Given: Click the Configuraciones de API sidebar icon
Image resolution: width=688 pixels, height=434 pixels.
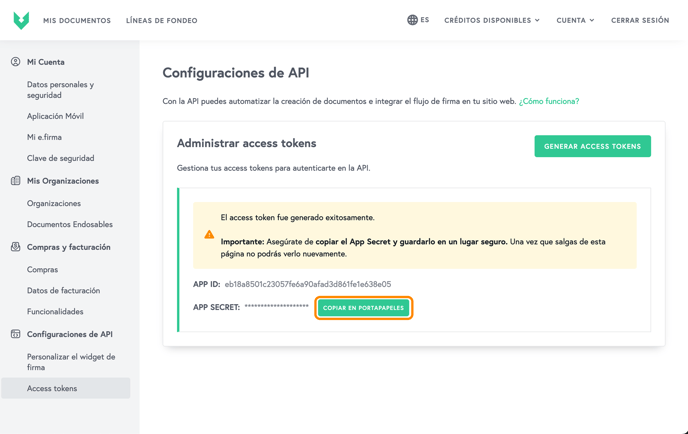Looking at the screenshot, I should pyautogui.click(x=15, y=334).
